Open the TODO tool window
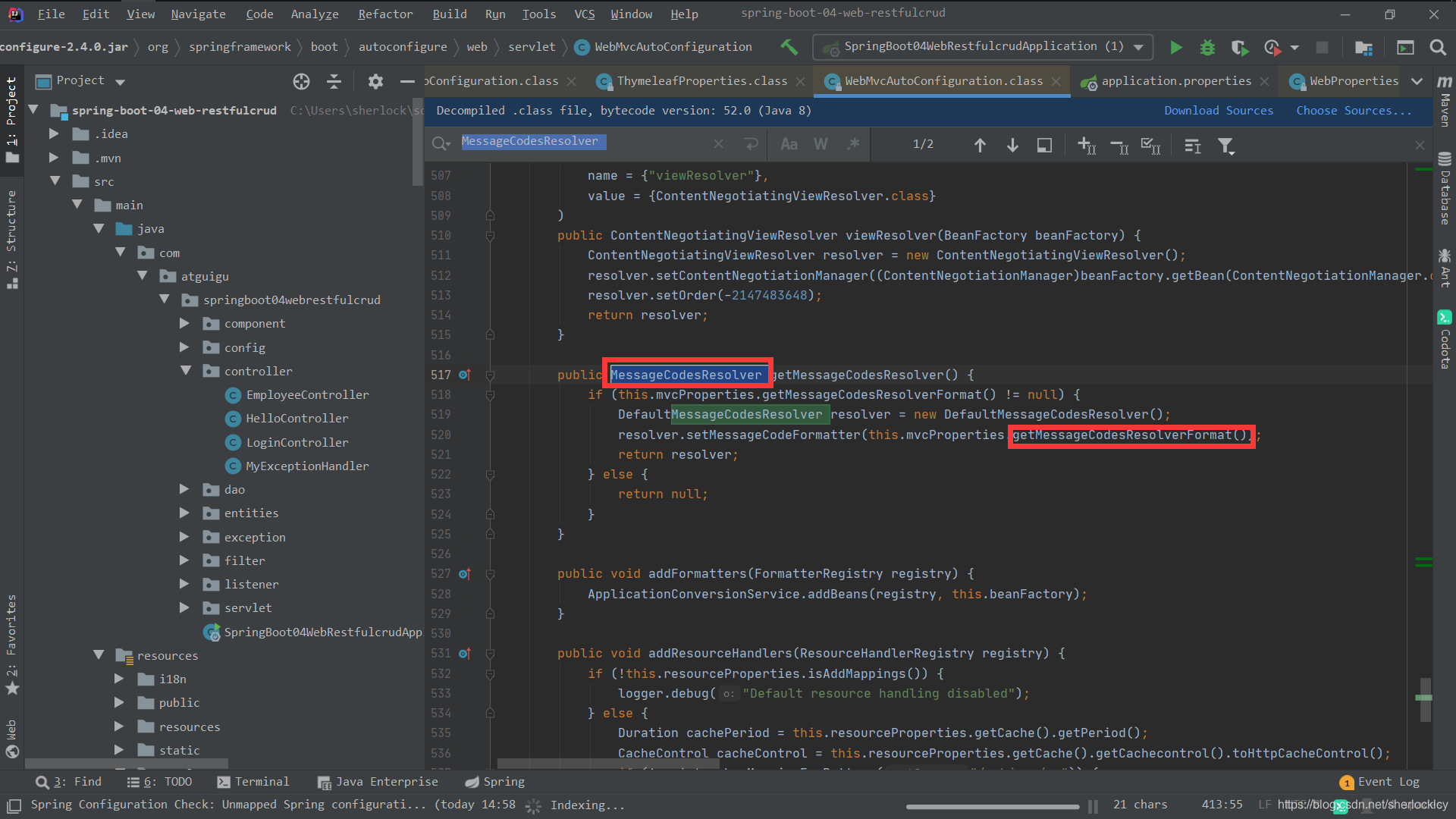 coord(159,782)
